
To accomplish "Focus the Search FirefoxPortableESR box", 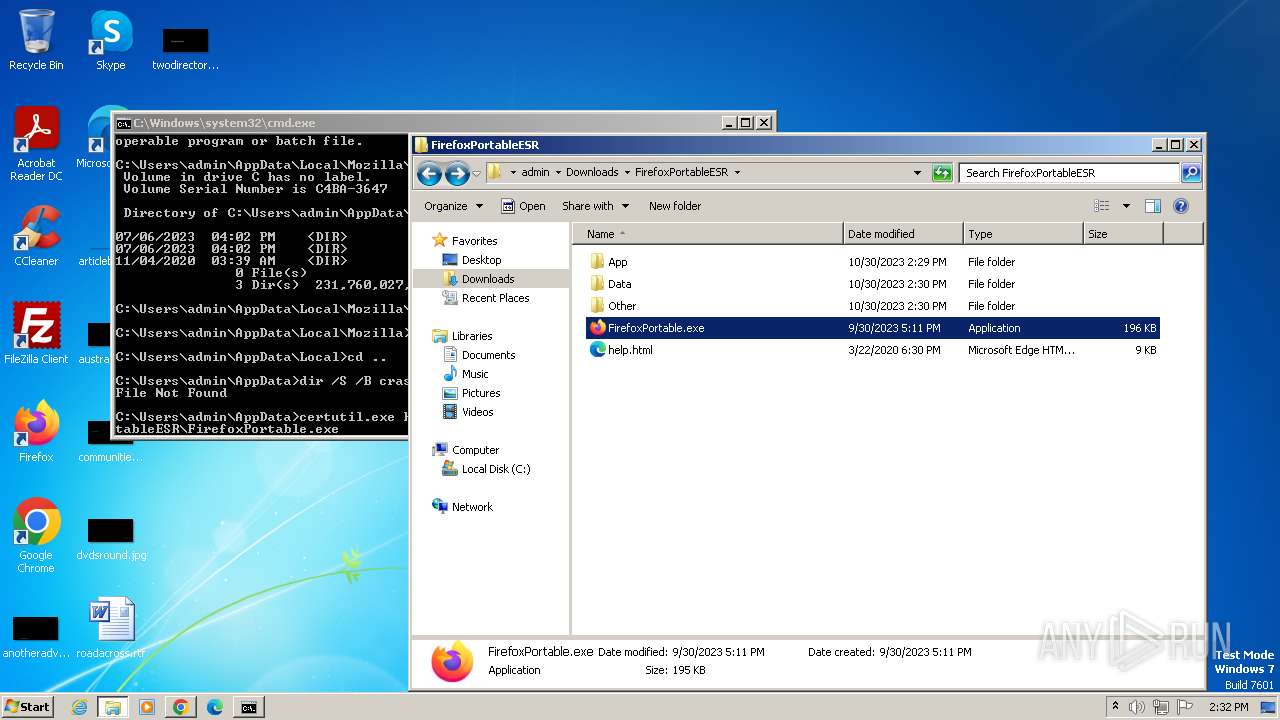I will (1069, 173).
